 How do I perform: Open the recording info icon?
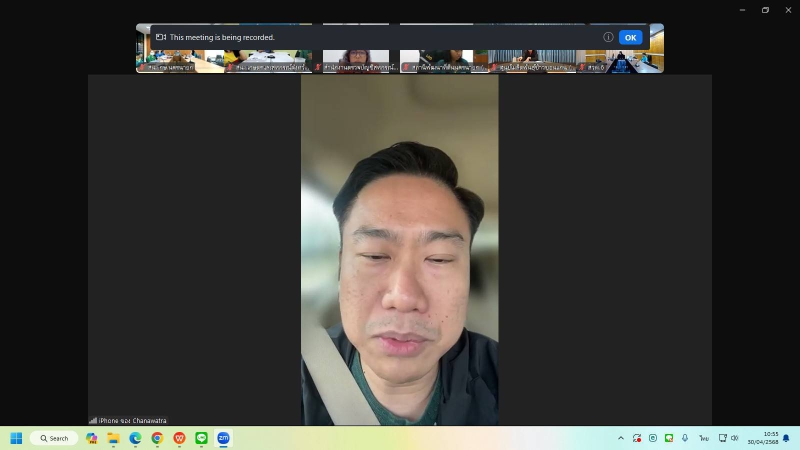point(608,37)
